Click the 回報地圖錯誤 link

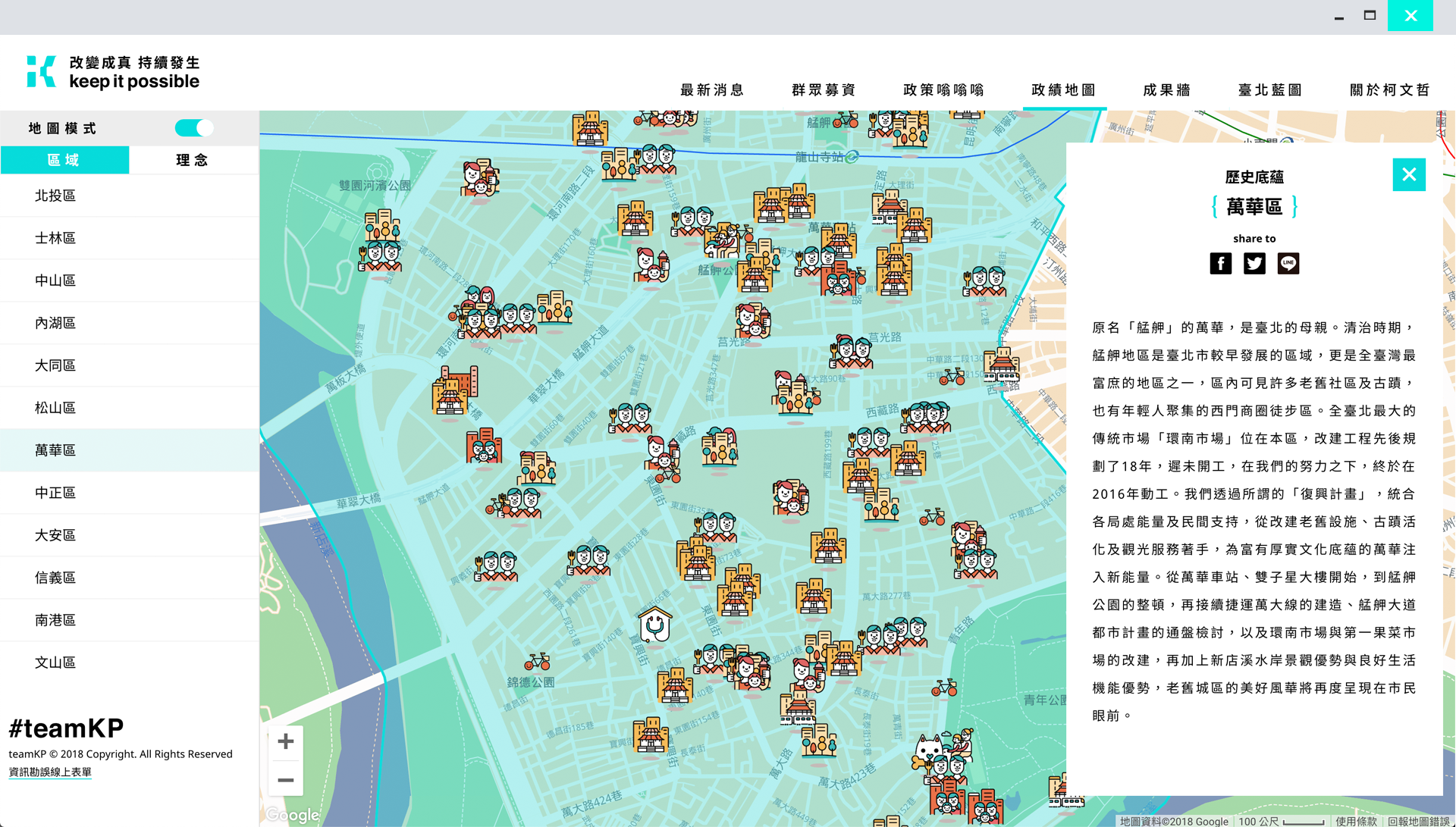(1418, 821)
